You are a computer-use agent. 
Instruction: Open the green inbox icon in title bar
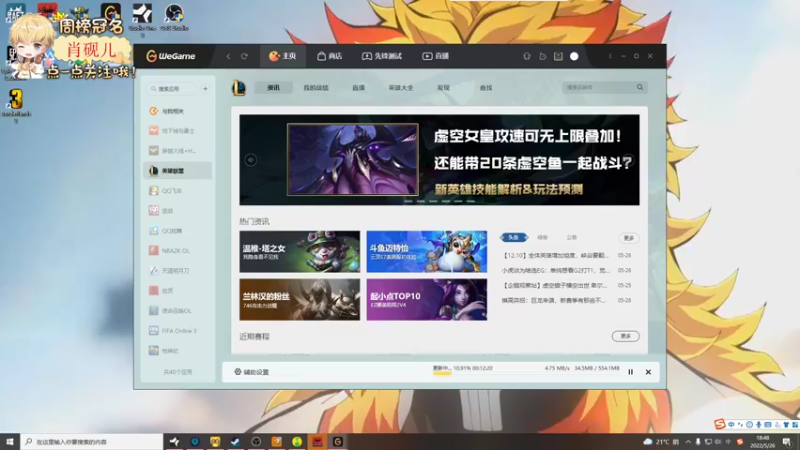click(558, 56)
